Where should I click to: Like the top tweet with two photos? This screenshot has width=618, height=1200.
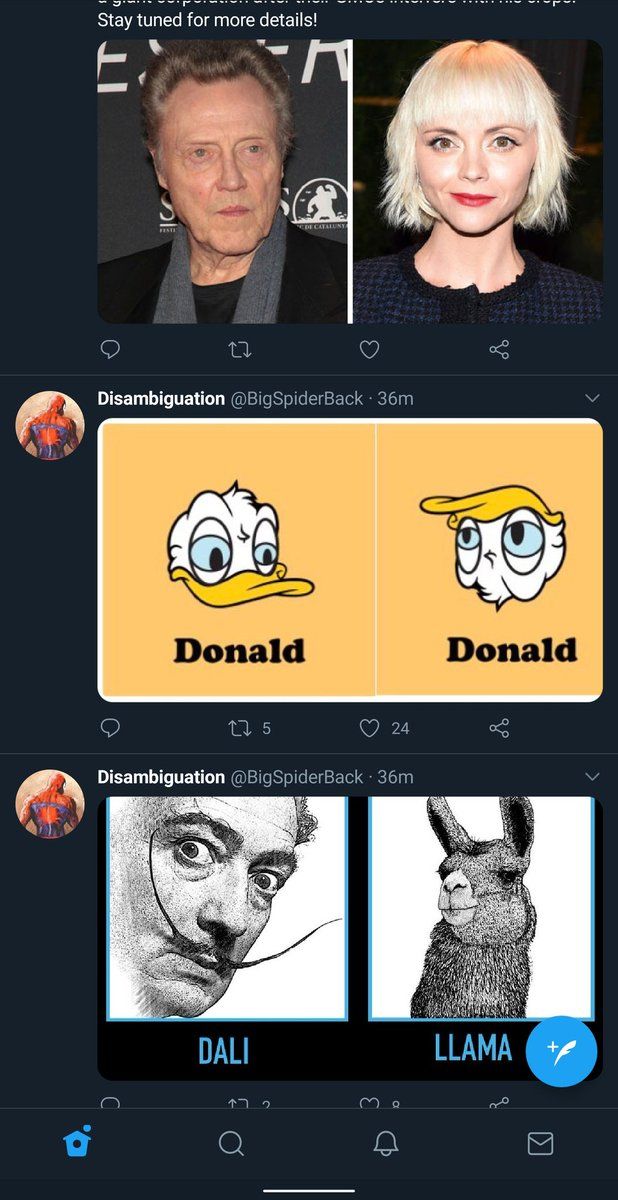369,349
